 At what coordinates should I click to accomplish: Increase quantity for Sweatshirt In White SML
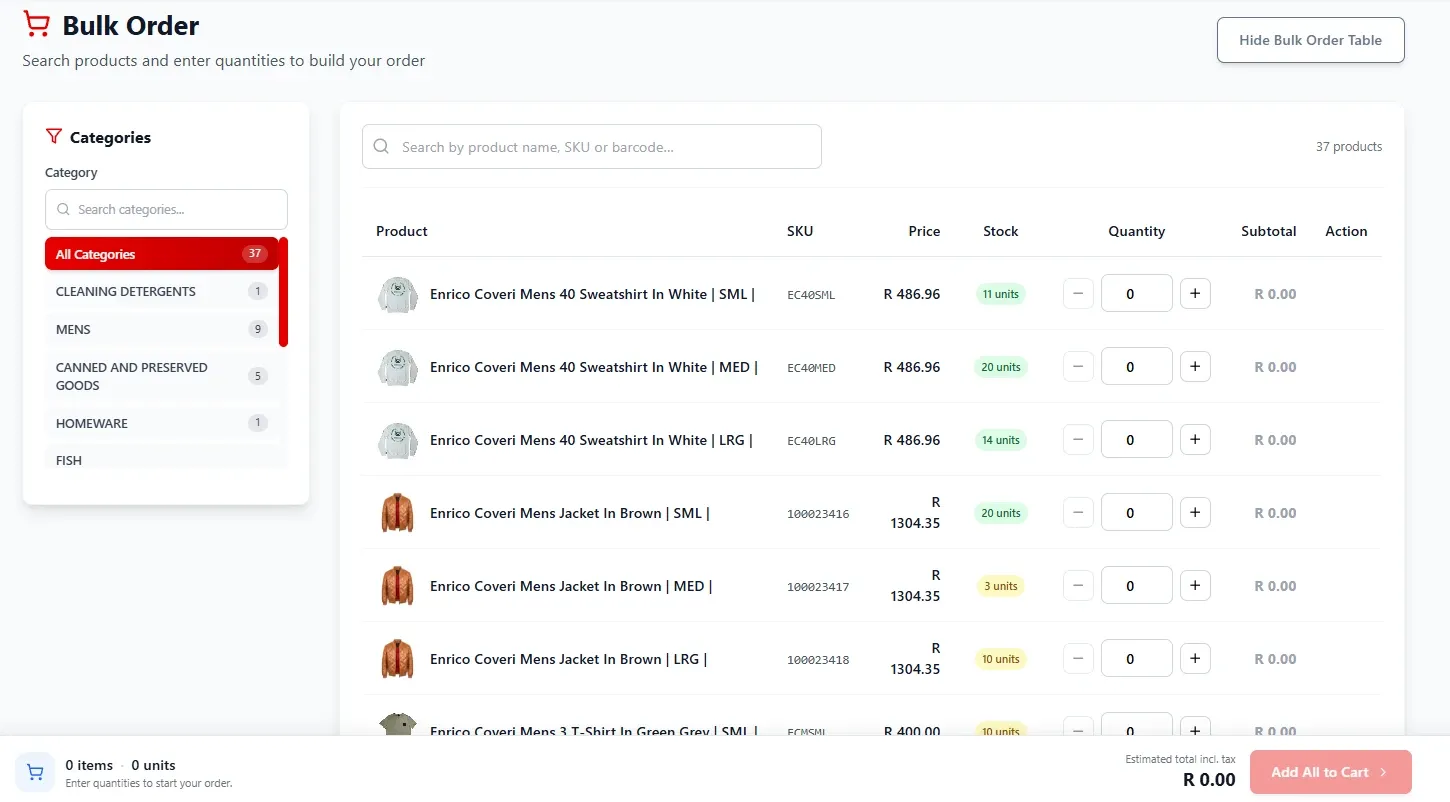point(1195,294)
